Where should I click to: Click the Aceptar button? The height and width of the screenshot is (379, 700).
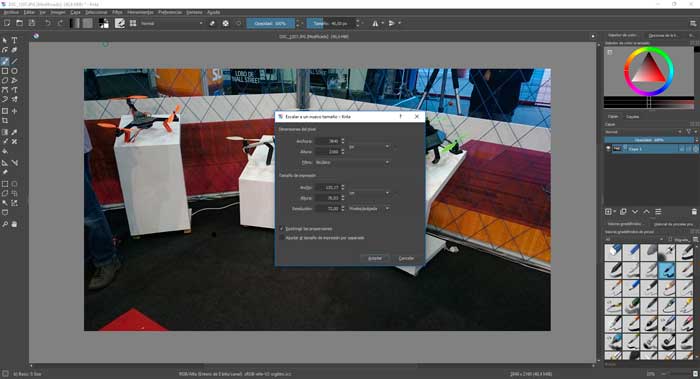pyautogui.click(x=375, y=258)
